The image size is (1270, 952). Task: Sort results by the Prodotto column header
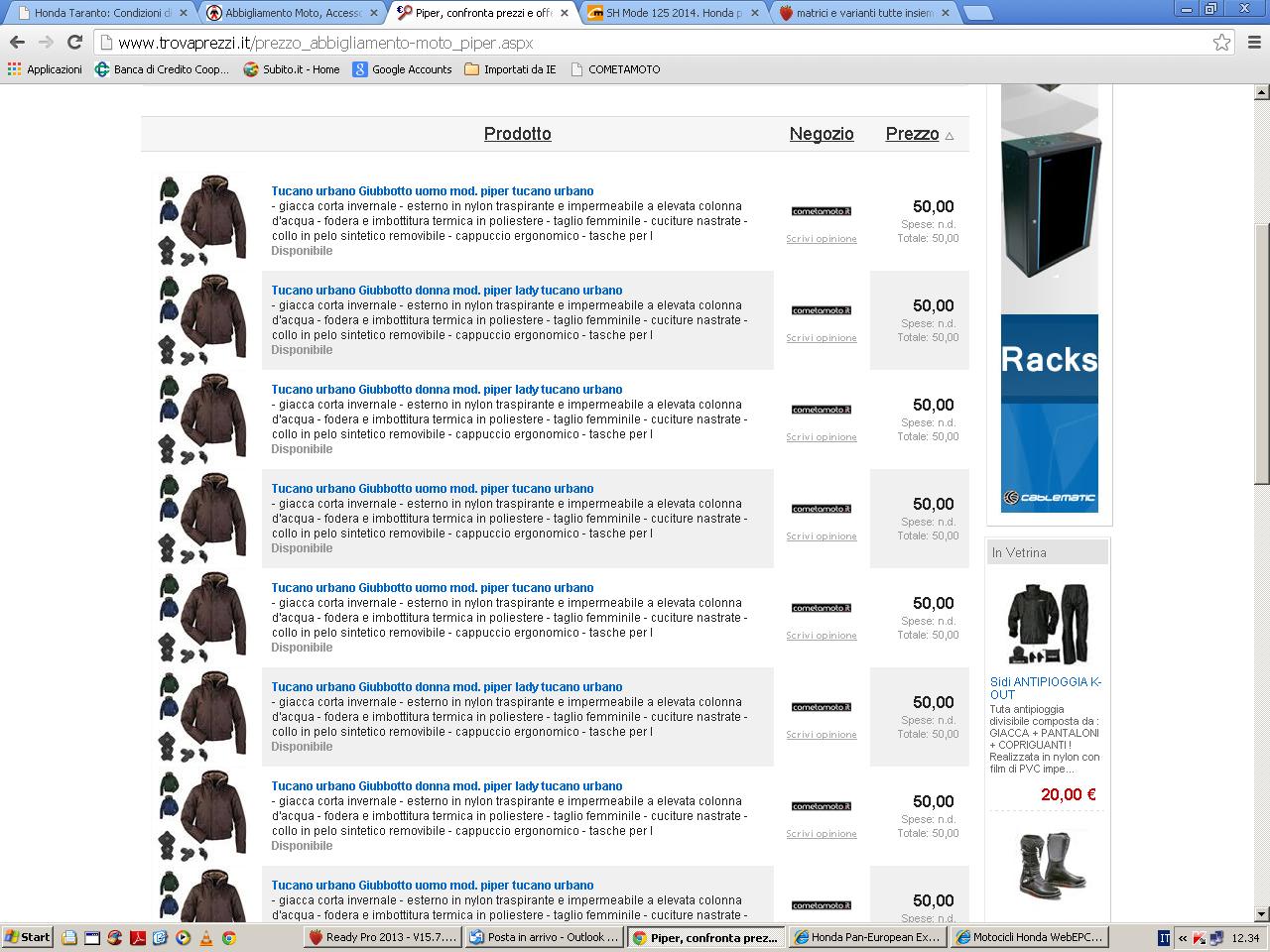pyautogui.click(x=517, y=134)
